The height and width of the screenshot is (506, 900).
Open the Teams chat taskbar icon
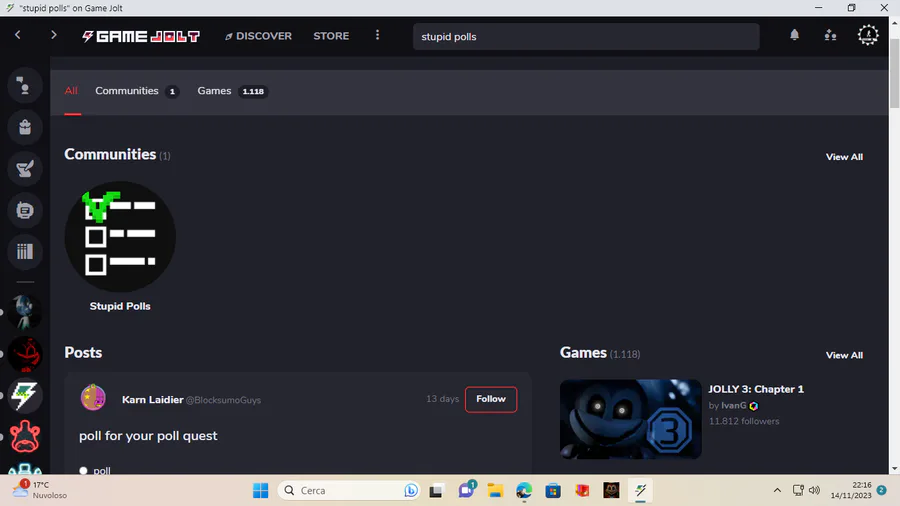tap(466, 491)
